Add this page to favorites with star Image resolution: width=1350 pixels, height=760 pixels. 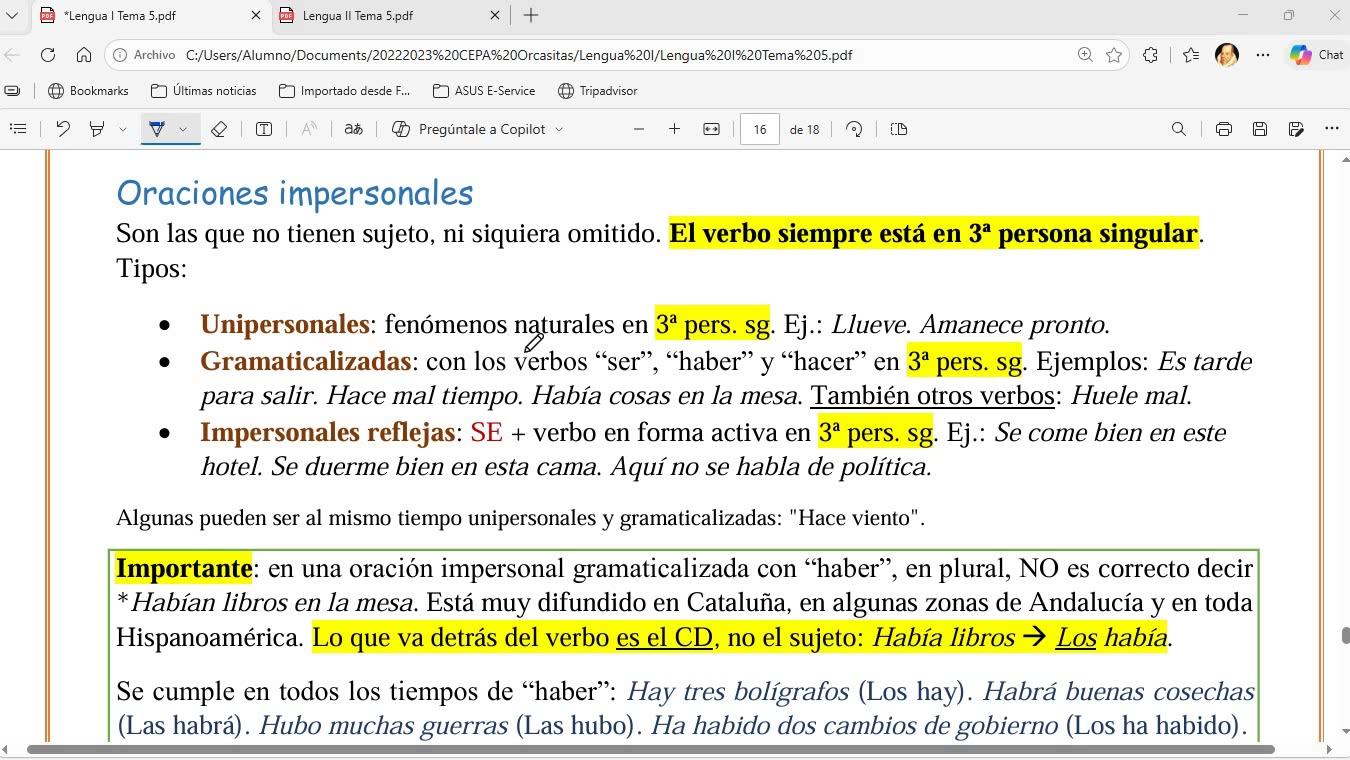1114,55
